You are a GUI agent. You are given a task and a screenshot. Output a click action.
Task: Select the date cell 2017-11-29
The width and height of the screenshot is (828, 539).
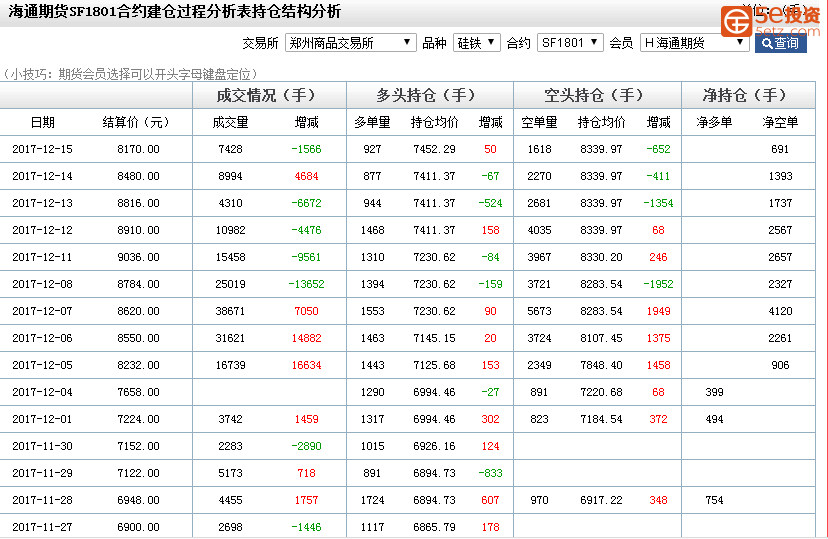point(42,473)
